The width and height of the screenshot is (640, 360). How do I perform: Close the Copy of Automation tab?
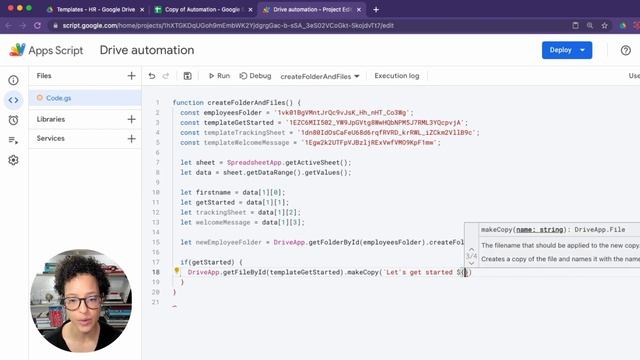coord(250,9)
